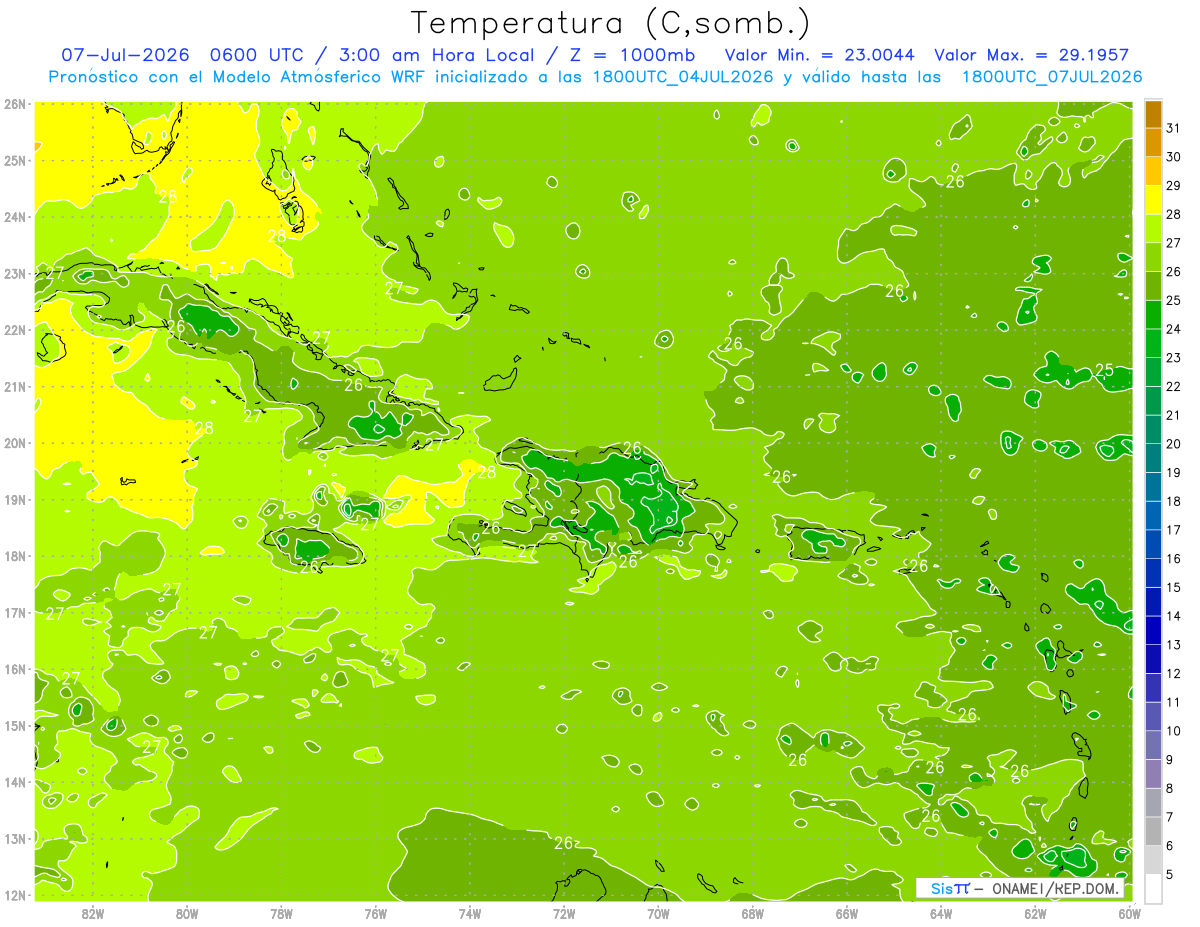
Task: Pick the gray swatch between legend 6 and 7
Action: point(1153,831)
